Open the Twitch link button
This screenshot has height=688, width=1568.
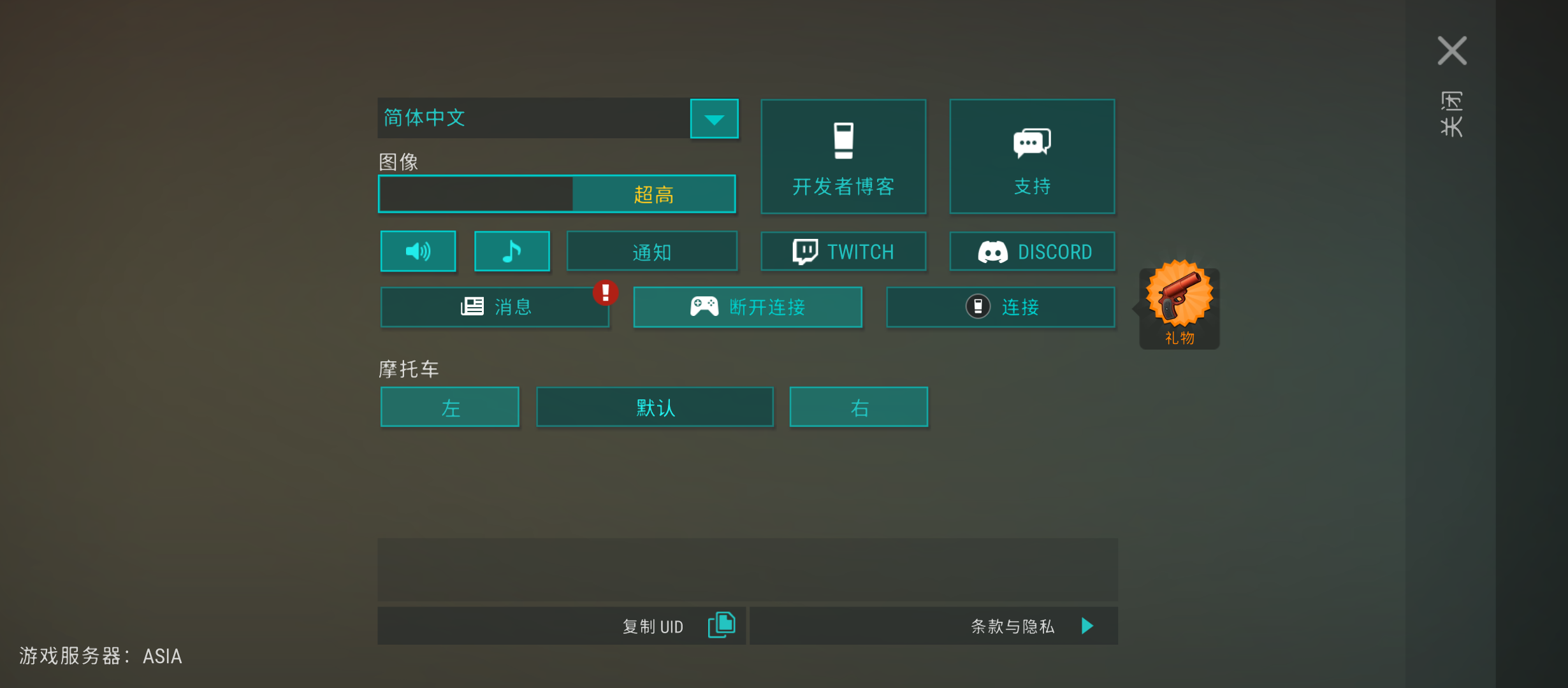[843, 252]
